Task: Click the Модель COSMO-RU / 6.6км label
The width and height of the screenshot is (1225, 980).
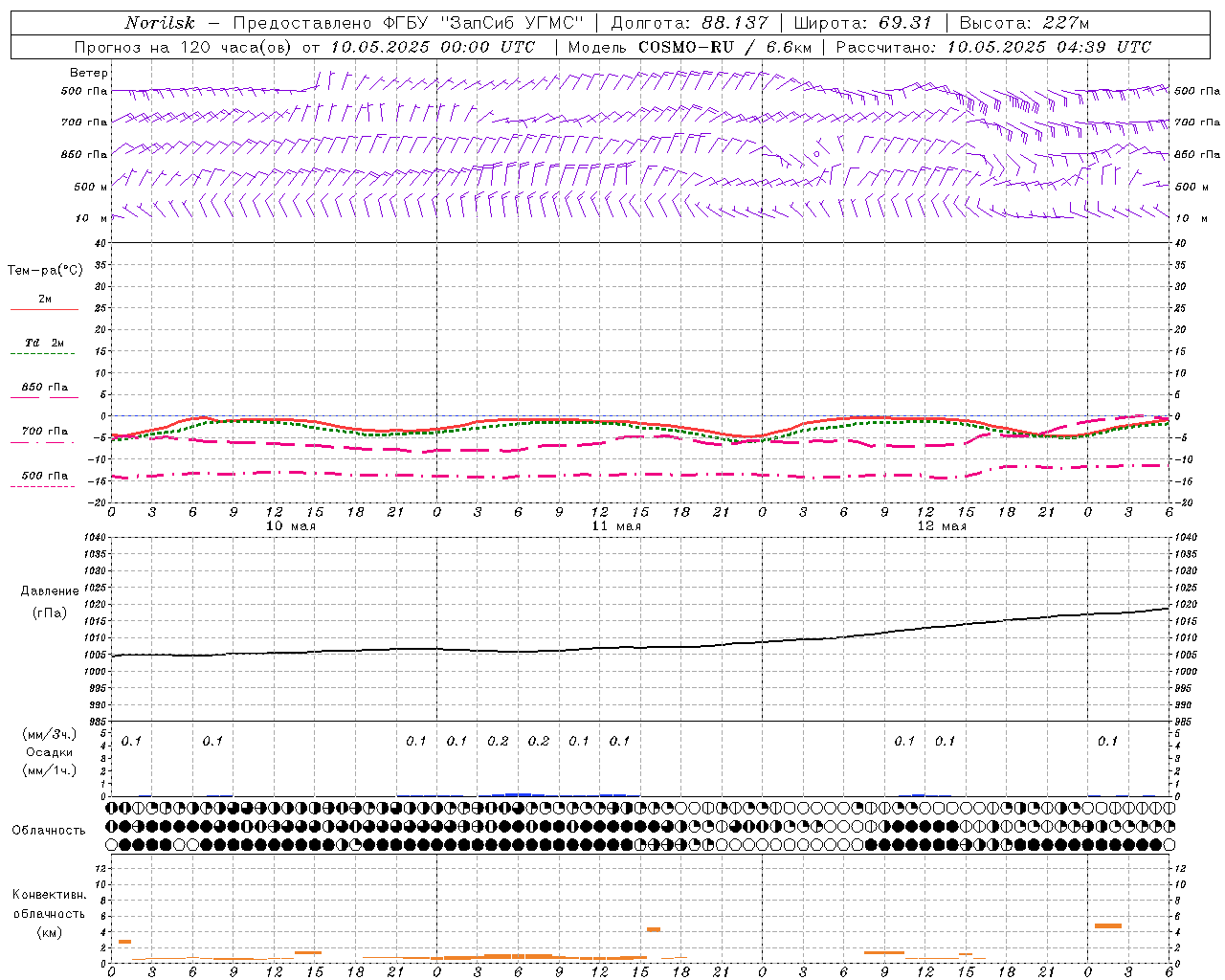Action: [689, 47]
